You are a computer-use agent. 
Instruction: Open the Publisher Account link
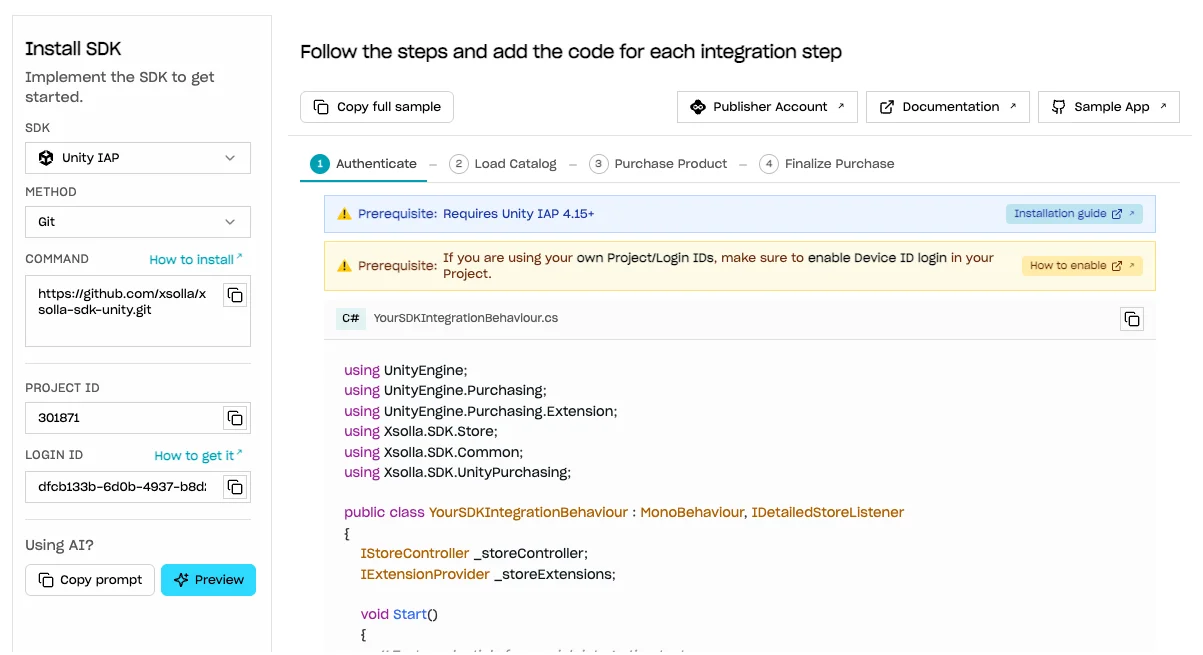(767, 107)
